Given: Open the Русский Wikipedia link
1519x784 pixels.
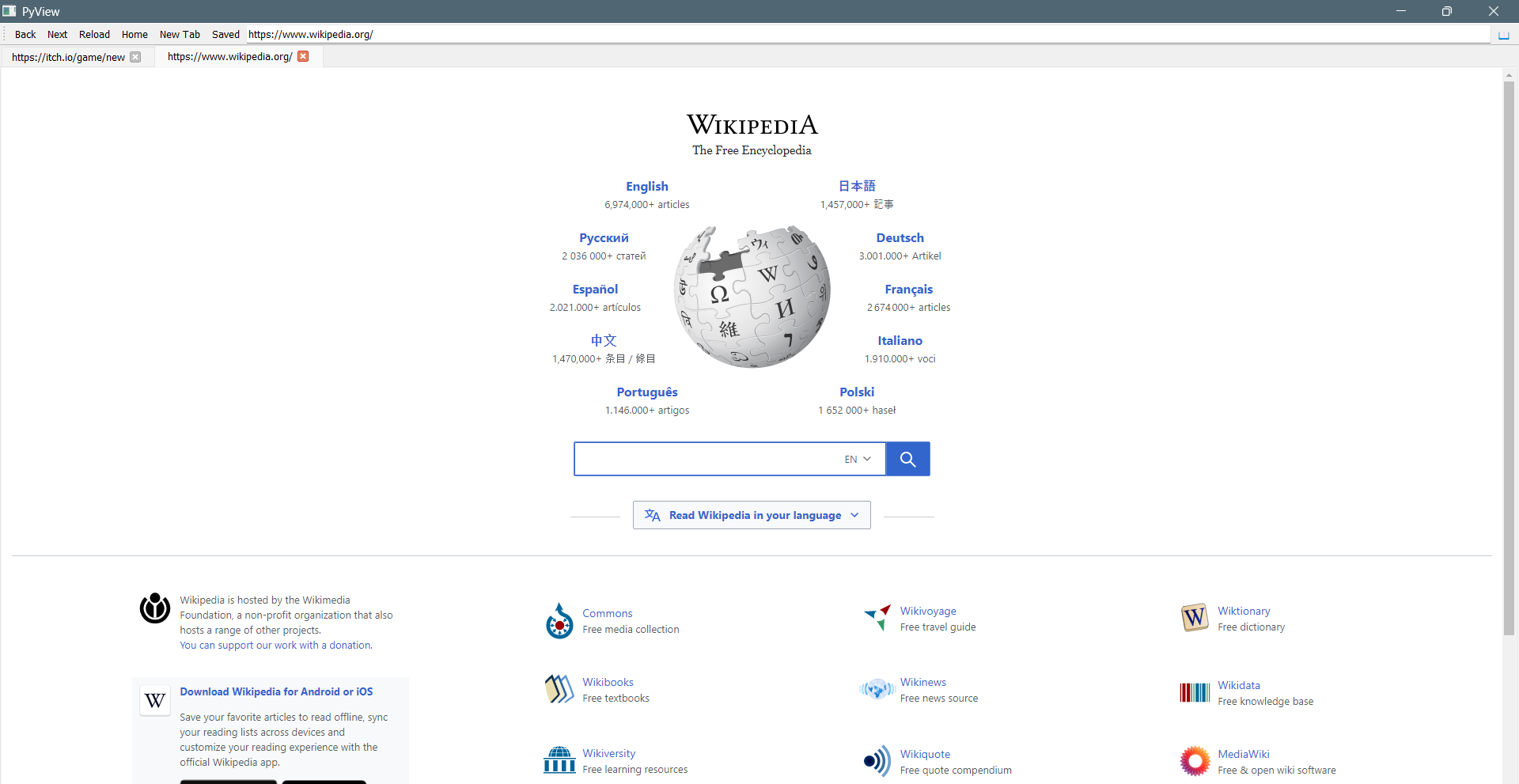Looking at the screenshot, I should pos(604,238).
